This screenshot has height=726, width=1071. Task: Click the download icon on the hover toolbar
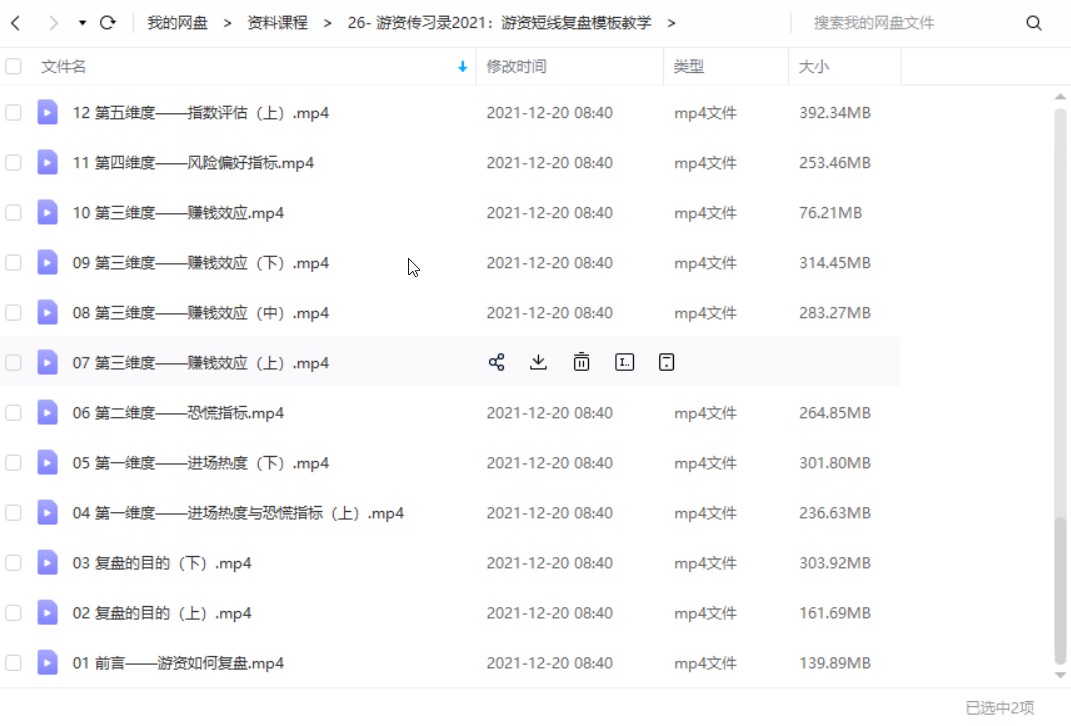tap(538, 362)
